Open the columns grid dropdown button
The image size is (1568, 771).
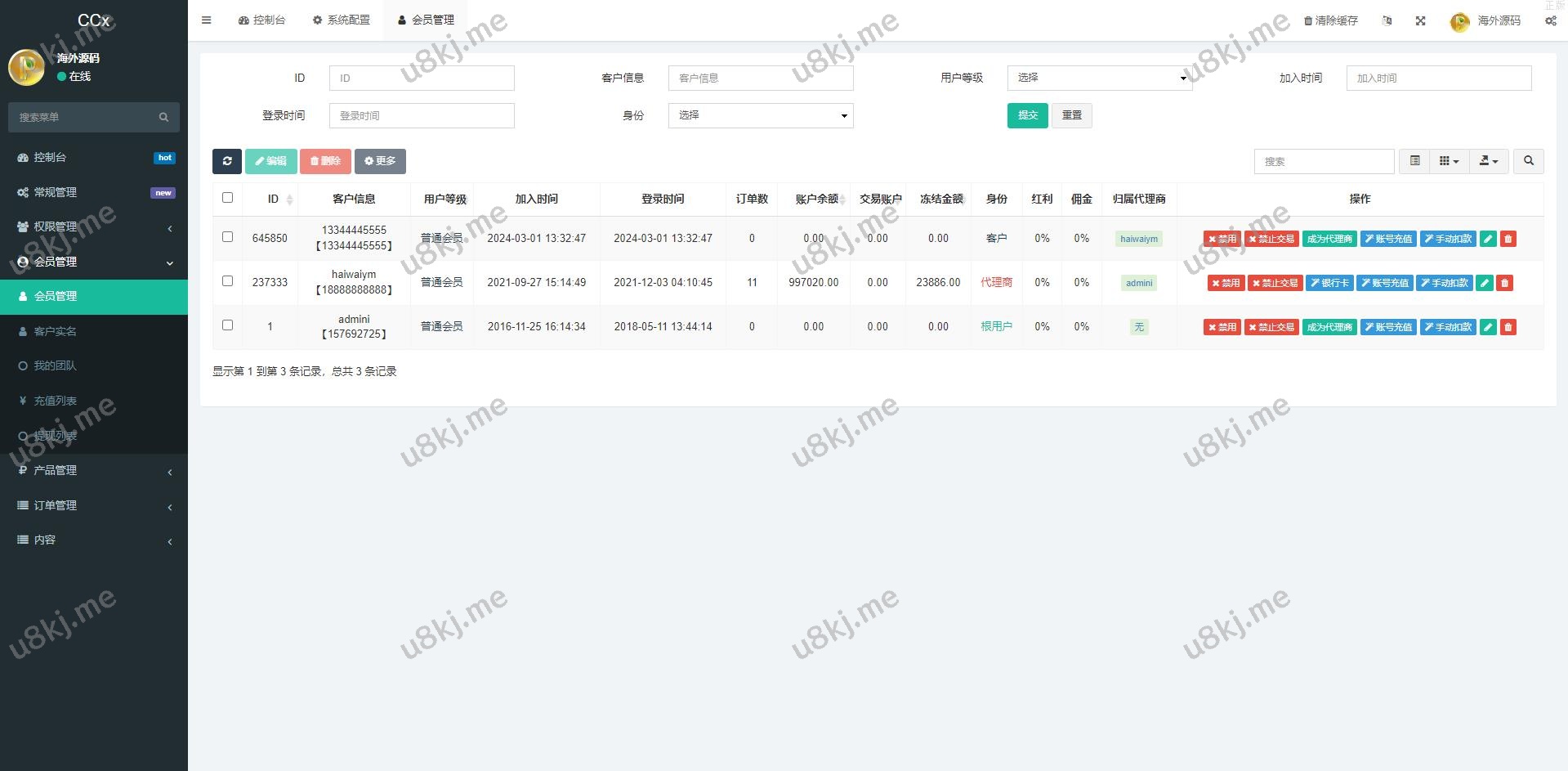[x=1449, y=161]
